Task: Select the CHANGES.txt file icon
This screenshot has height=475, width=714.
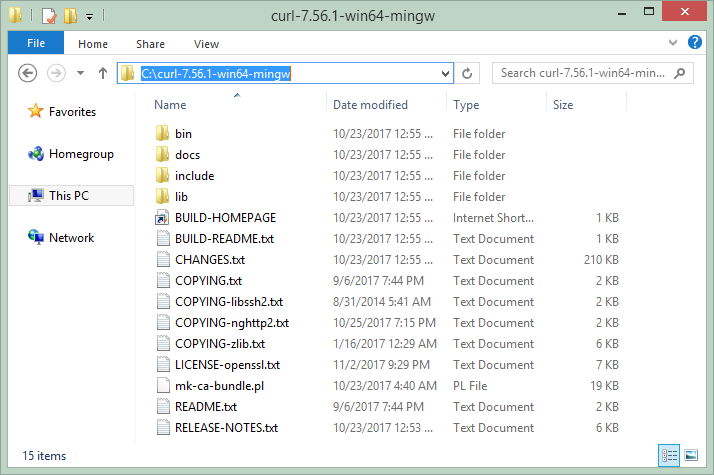Action: tap(163, 260)
